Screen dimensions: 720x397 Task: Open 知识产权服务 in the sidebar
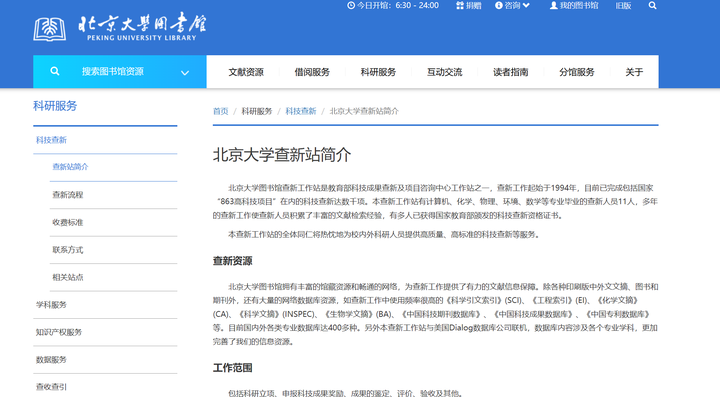tap(59, 332)
